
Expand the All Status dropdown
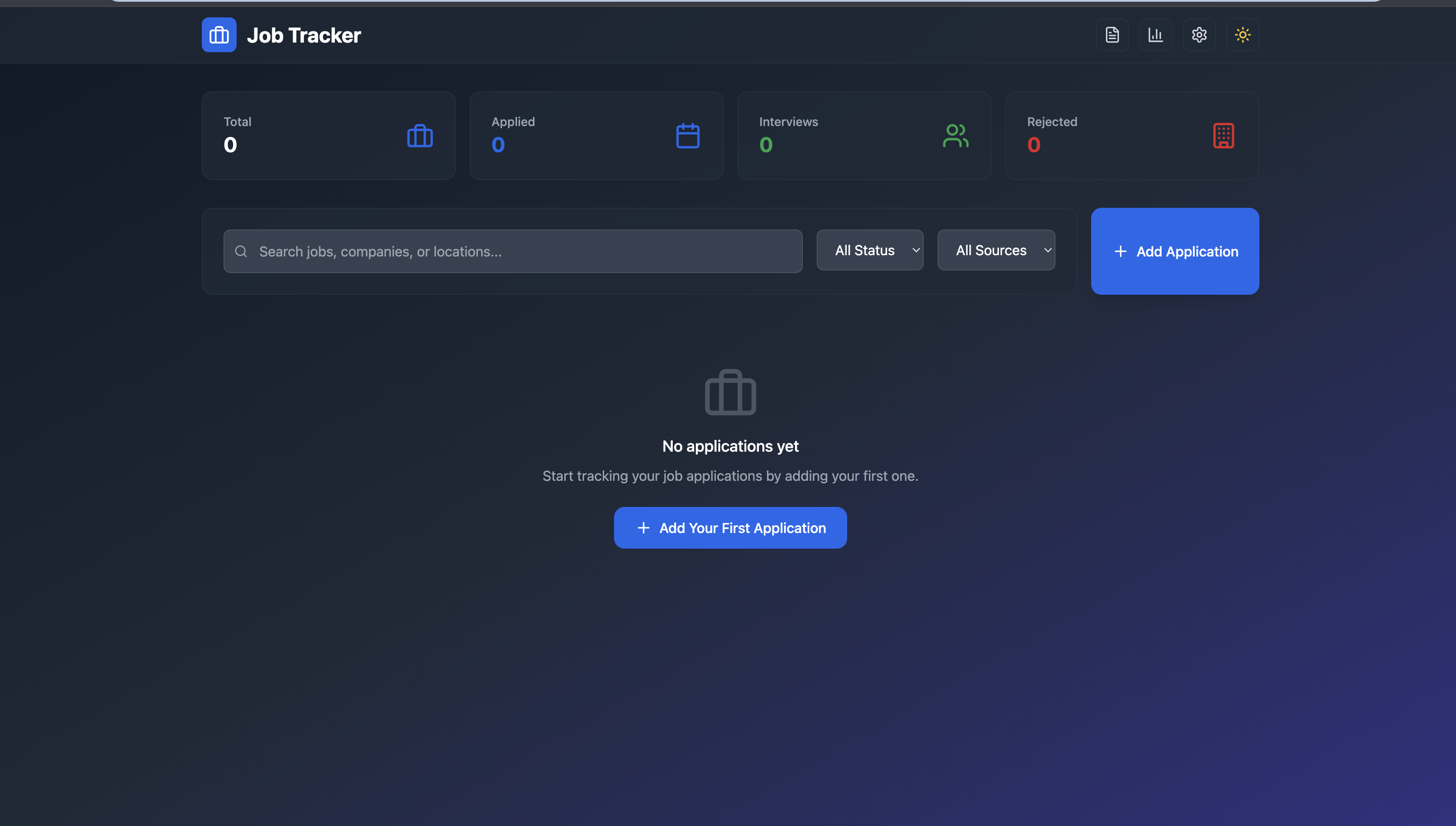869,250
